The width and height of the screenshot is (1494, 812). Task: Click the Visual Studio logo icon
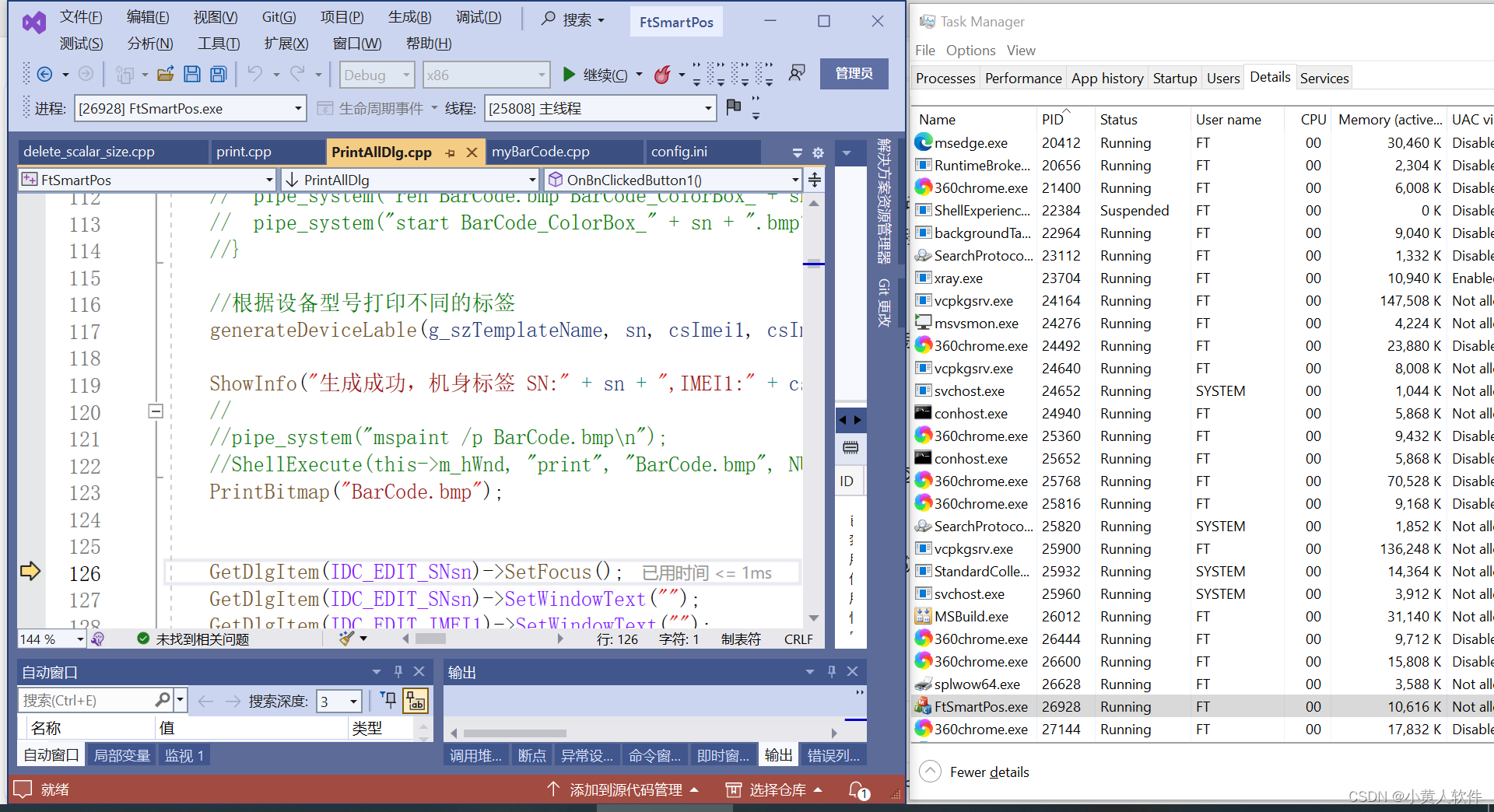click(x=34, y=23)
